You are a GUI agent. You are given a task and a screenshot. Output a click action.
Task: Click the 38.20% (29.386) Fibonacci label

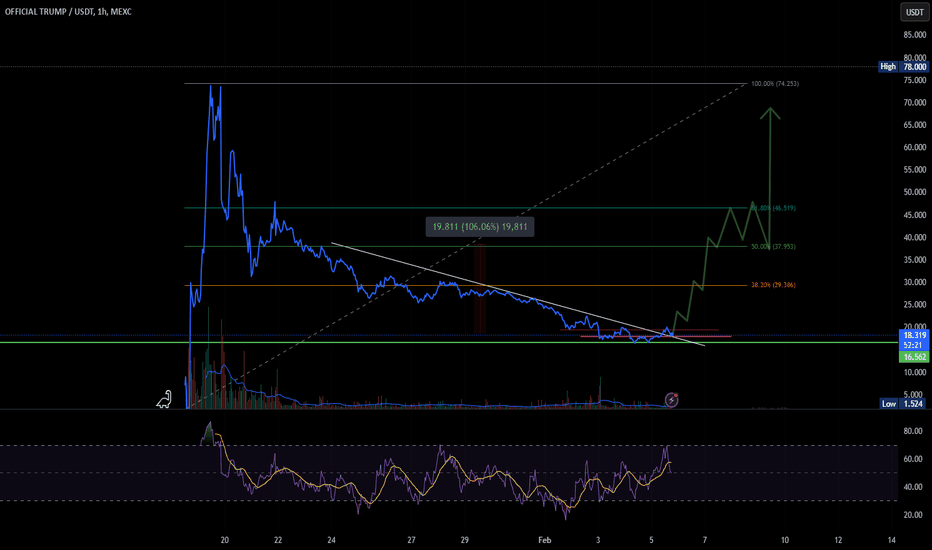click(x=773, y=285)
